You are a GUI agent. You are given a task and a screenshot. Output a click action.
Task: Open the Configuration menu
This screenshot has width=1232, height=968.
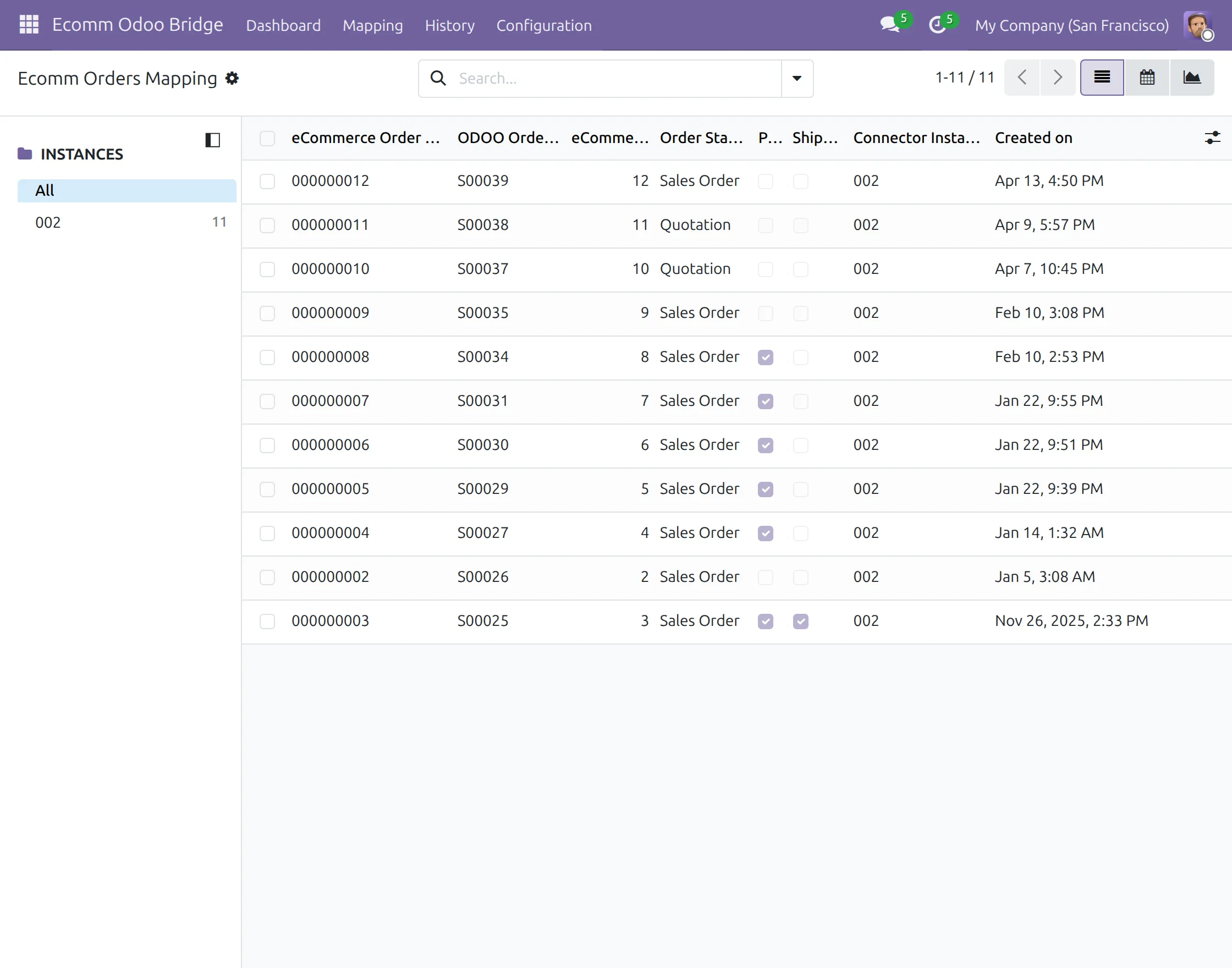544,25
